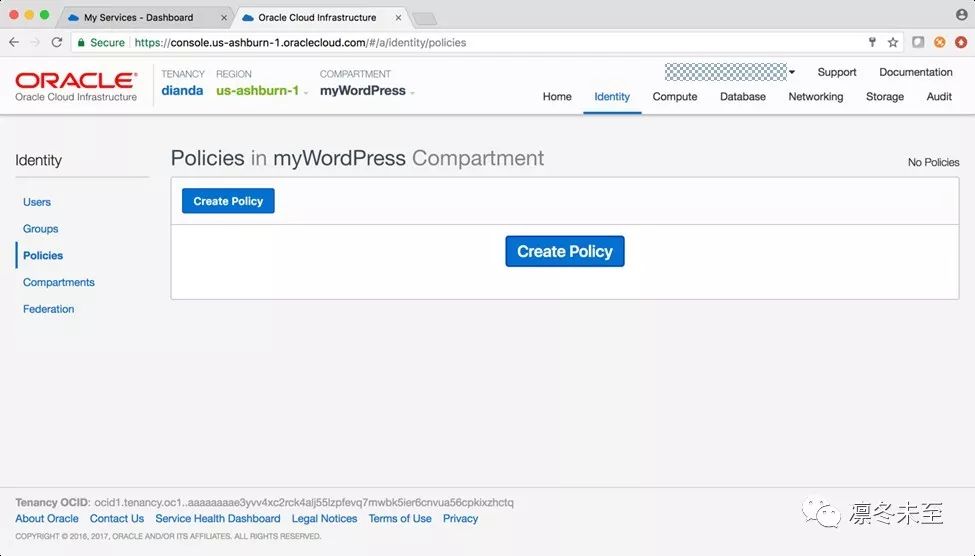Select Users in the Identity sidebar

(37, 202)
